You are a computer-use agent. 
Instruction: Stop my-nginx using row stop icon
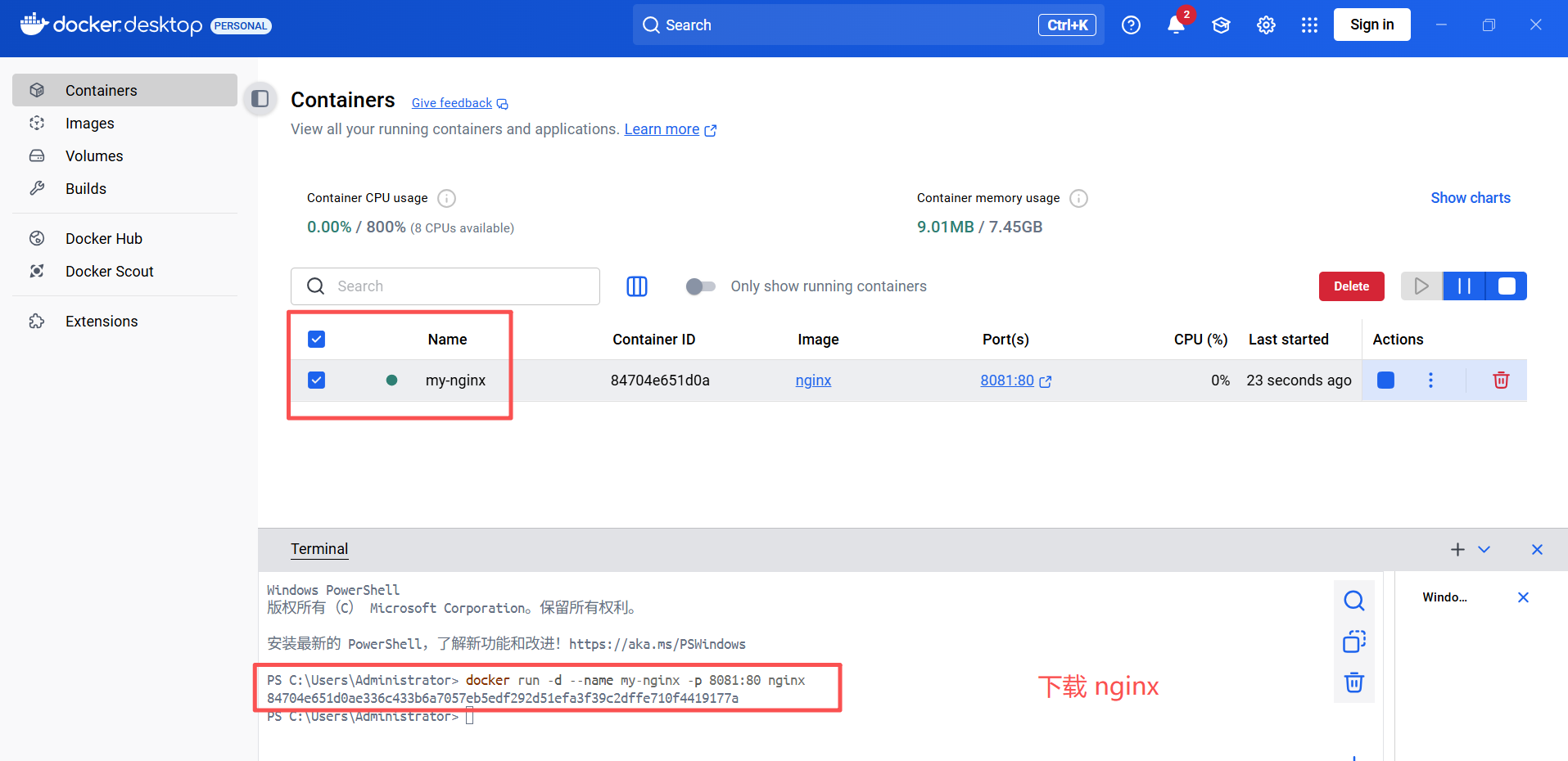pyautogui.click(x=1385, y=380)
